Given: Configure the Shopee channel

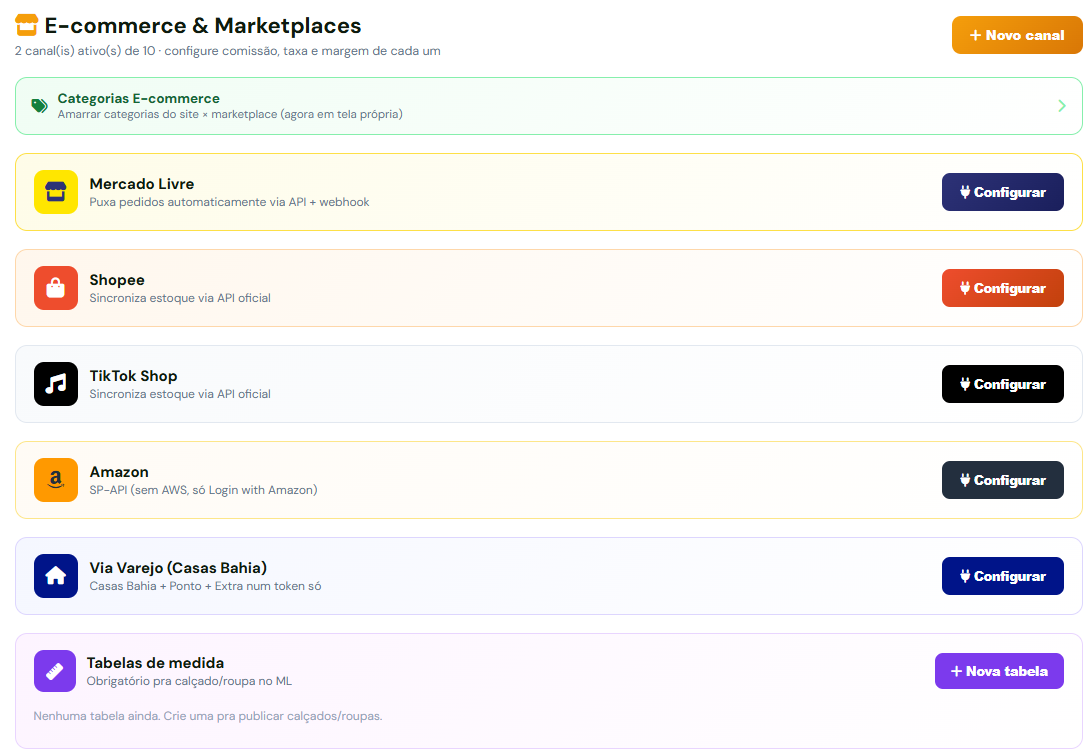Looking at the screenshot, I should tap(1002, 287).
